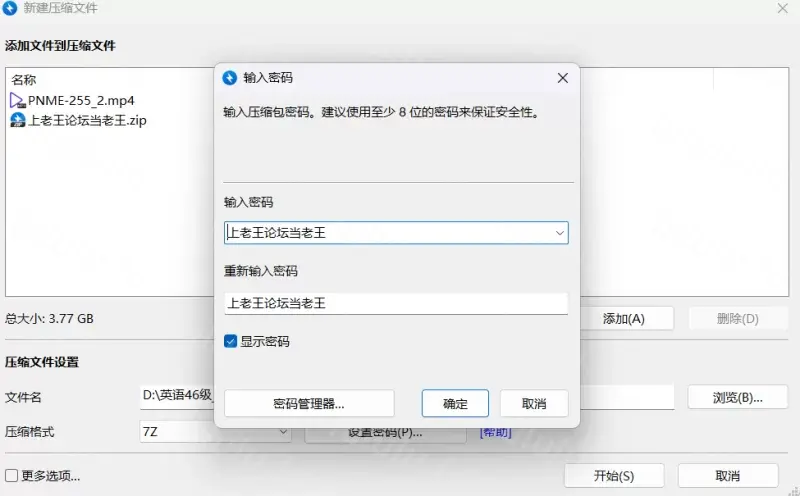Click the app logo in main window title bar
The width and height of the screenshot is (800, 496).
point(10,8)
